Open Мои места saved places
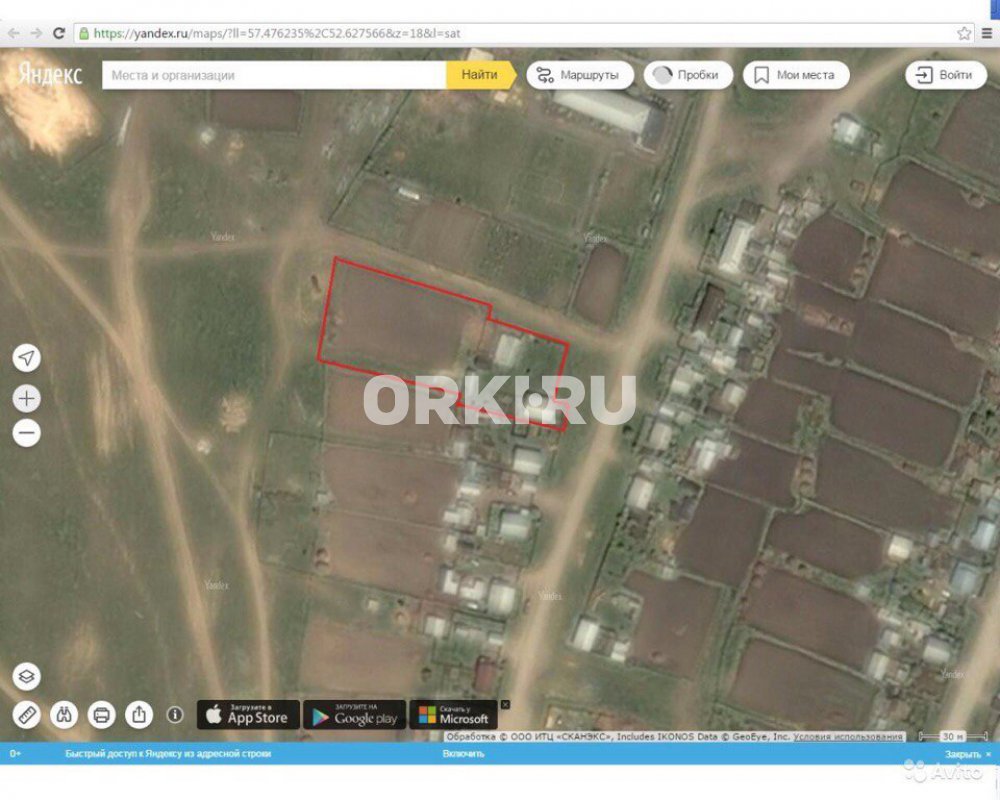 point(795,75)
